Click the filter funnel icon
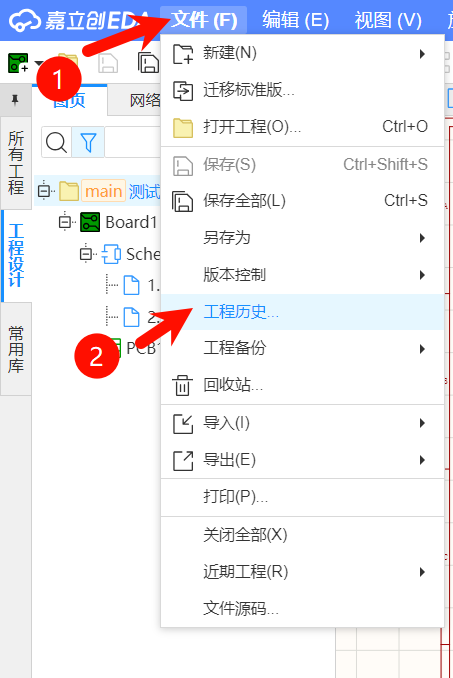453x678 pixels. [88, 142]
